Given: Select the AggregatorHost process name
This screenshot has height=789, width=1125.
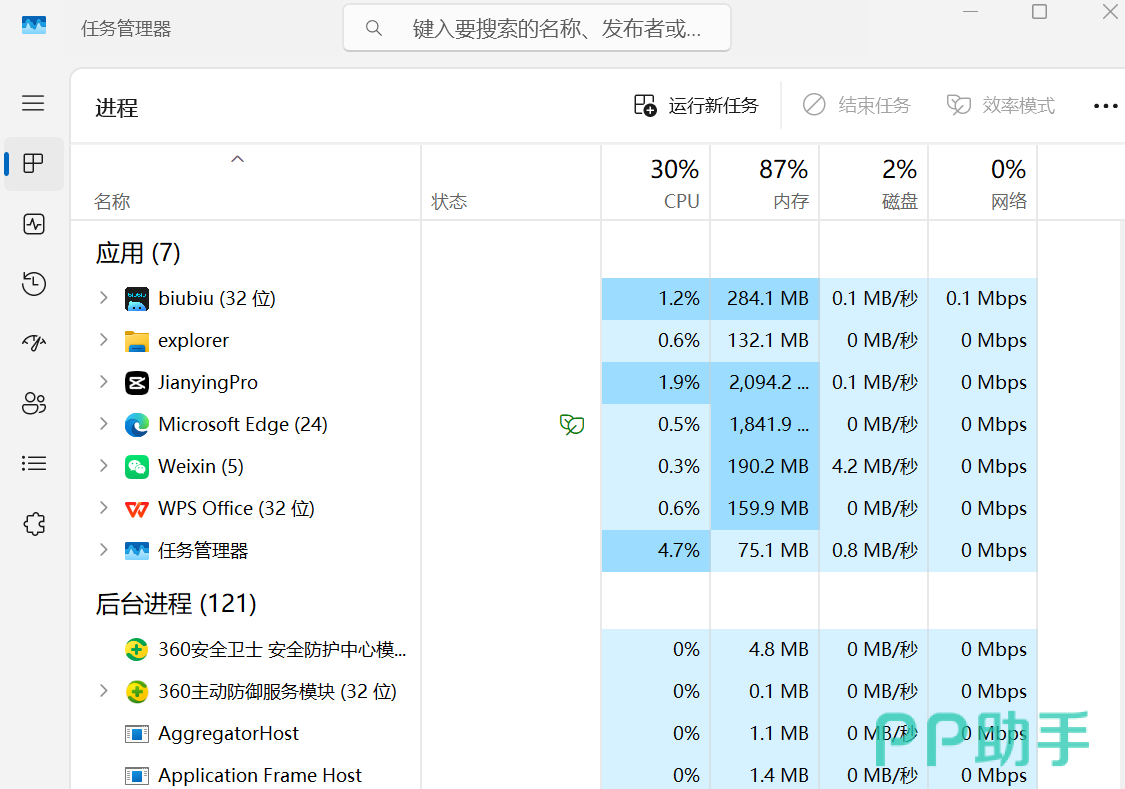Looking at the screenshot, I should point(228,733).
